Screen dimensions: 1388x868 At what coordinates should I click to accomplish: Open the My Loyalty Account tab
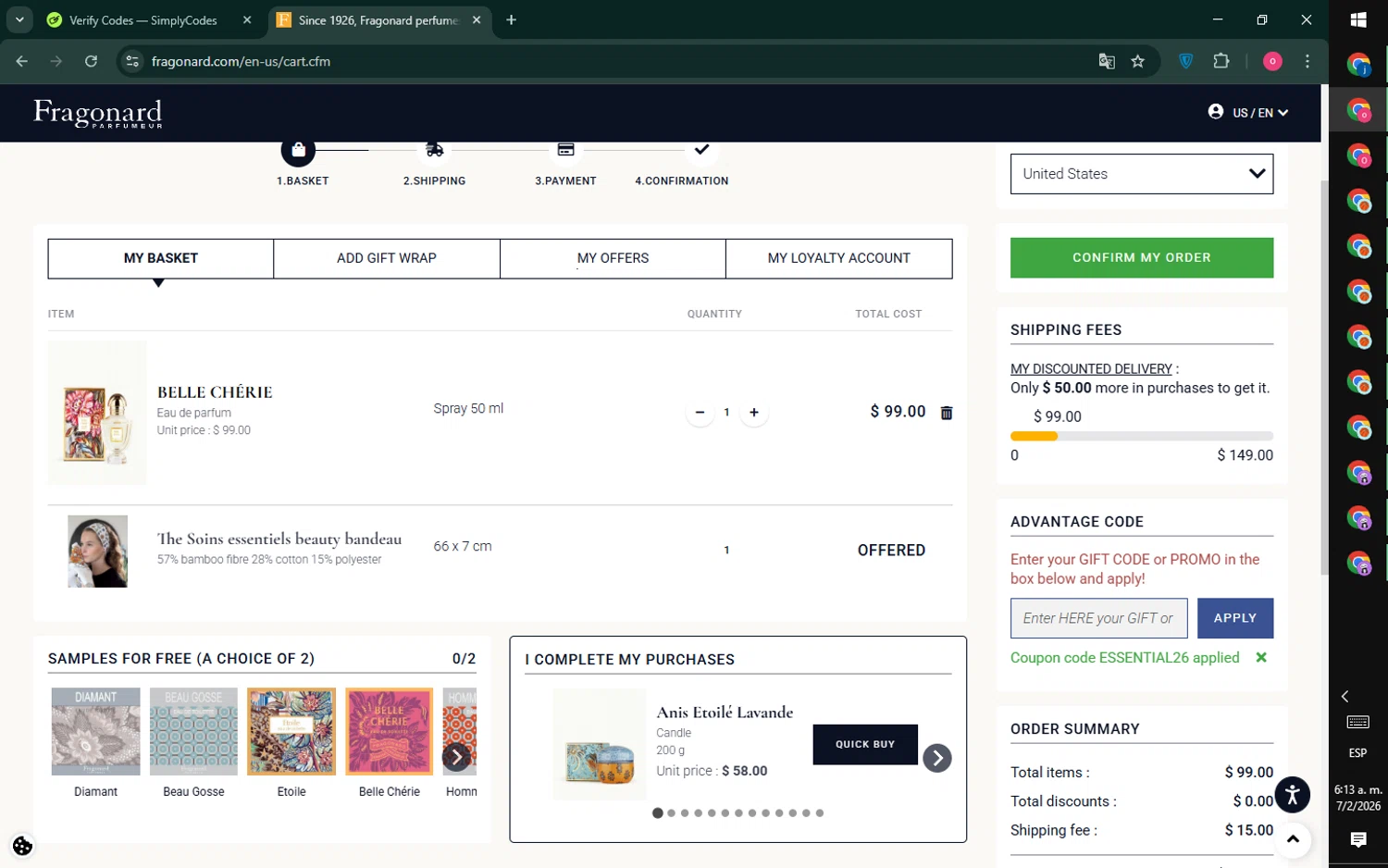coord(838,258)
